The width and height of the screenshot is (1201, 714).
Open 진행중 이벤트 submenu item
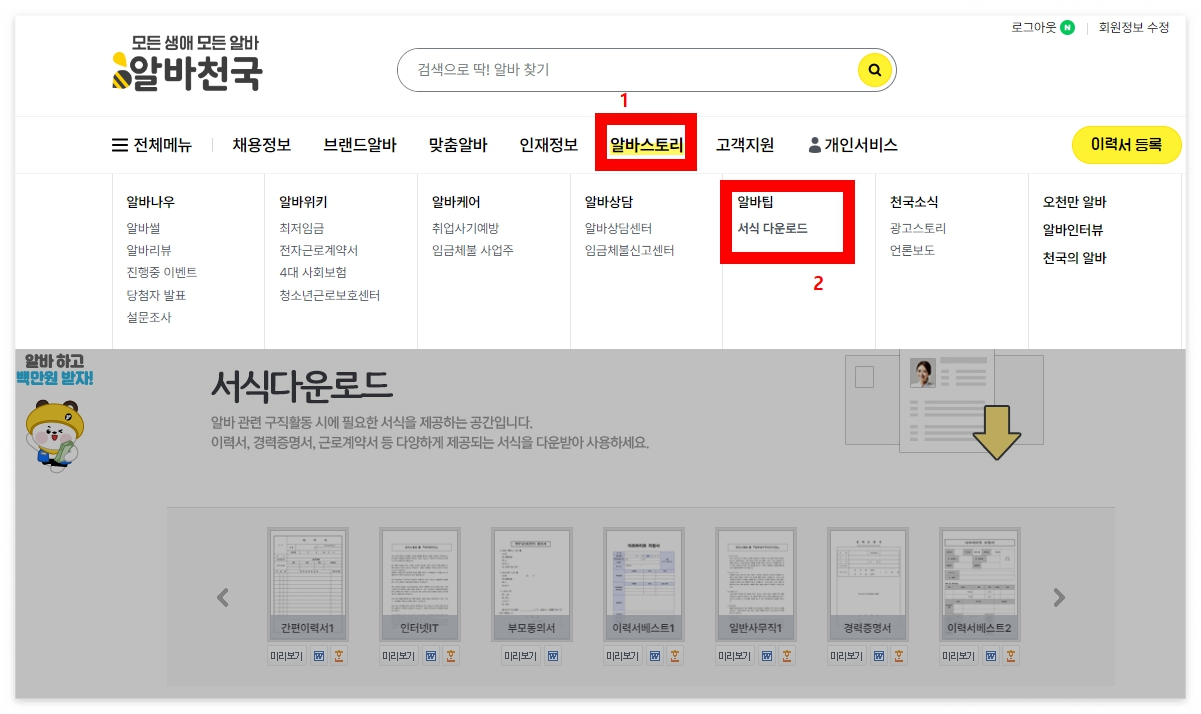click(x=161, y=273)
